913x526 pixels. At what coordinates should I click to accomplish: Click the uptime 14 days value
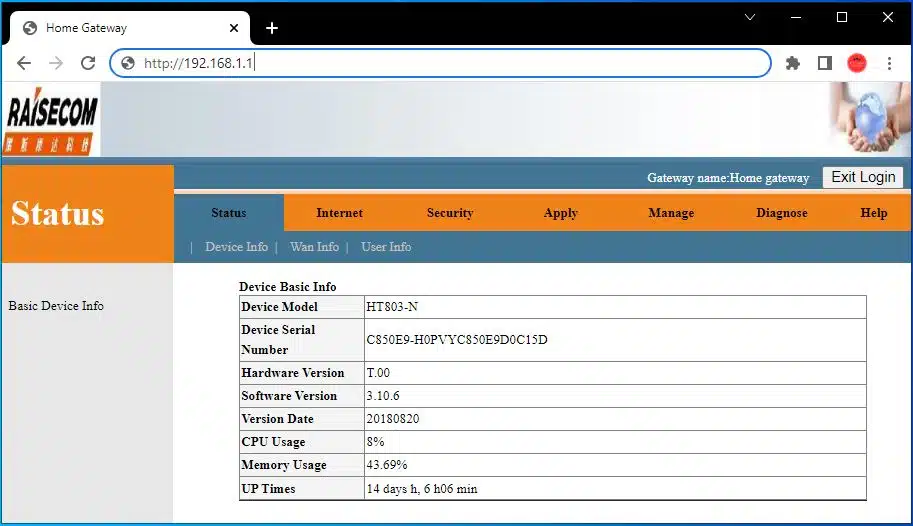coord(422,489)
